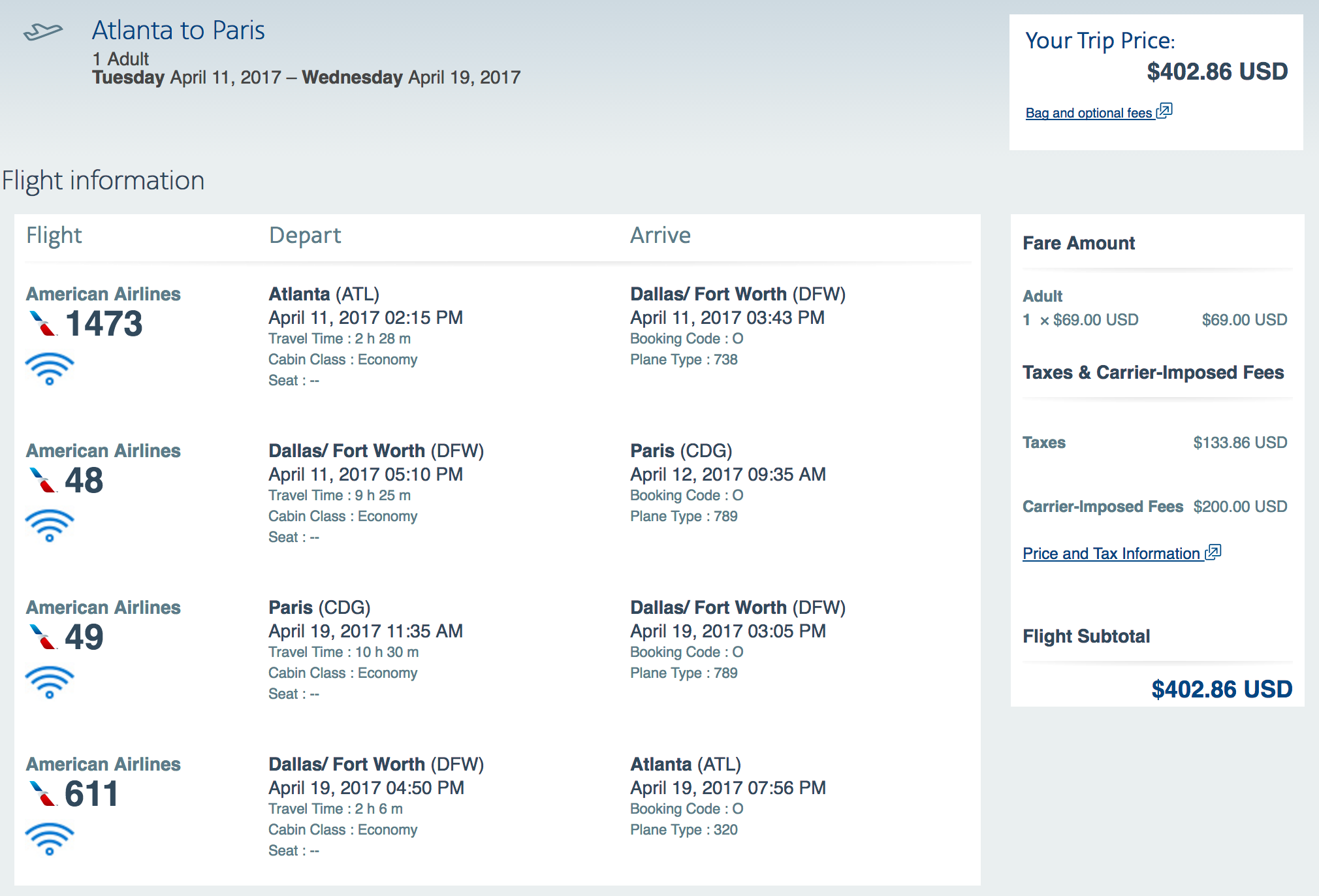Click the Arrive column header
Viewport: 1319px width, 896px height.
(x=660, y=235)
